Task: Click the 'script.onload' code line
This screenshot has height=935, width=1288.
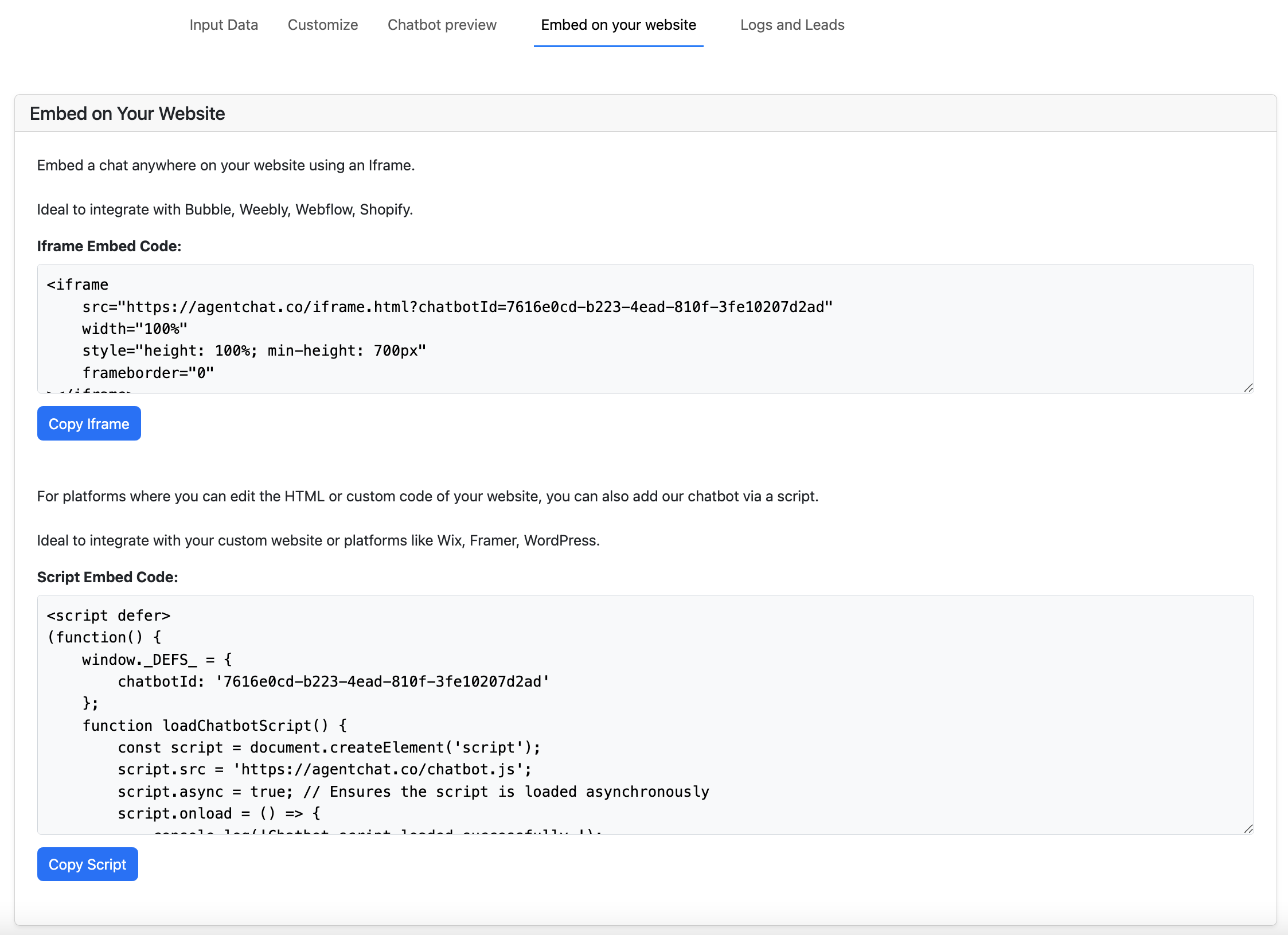Action: [x=219, y=813]
